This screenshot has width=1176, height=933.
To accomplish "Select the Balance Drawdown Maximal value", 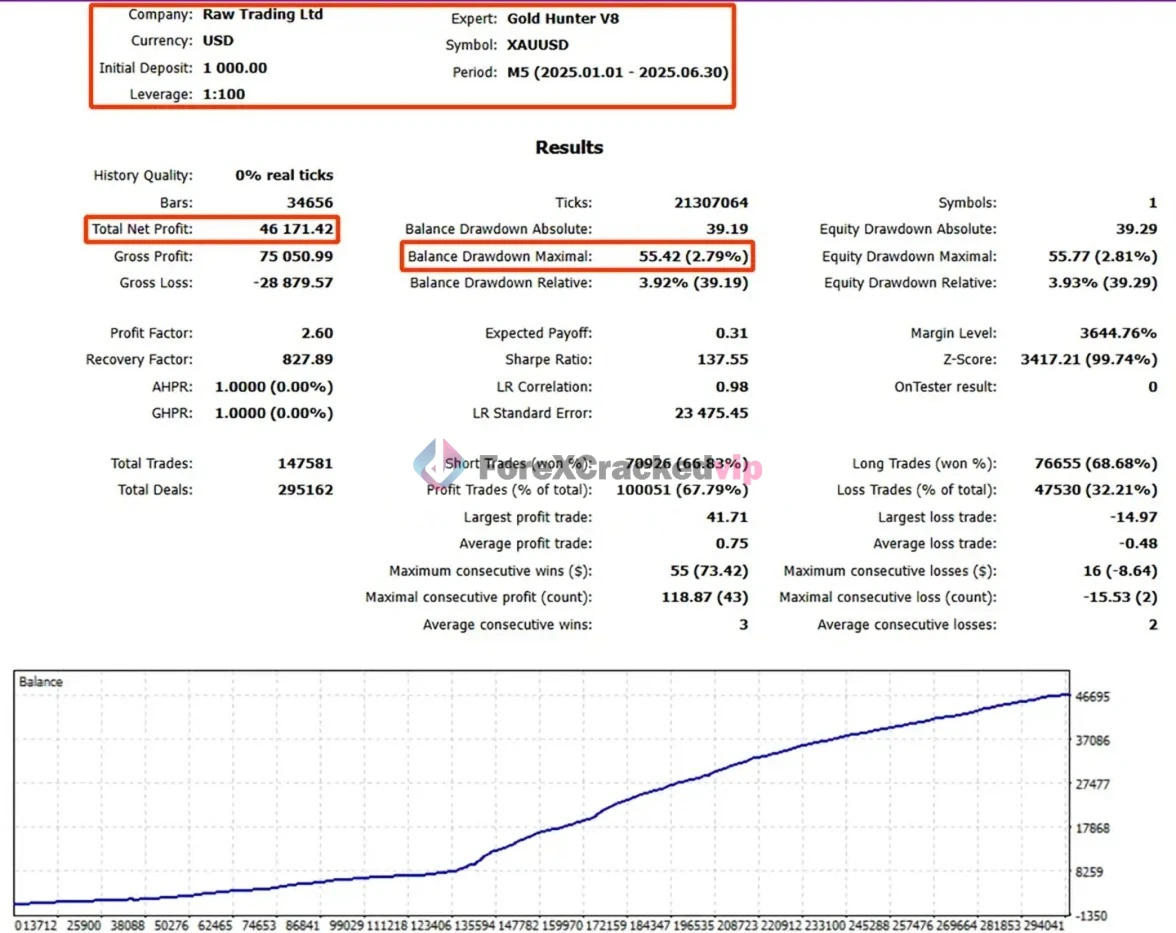I will (x=693, y=257).
